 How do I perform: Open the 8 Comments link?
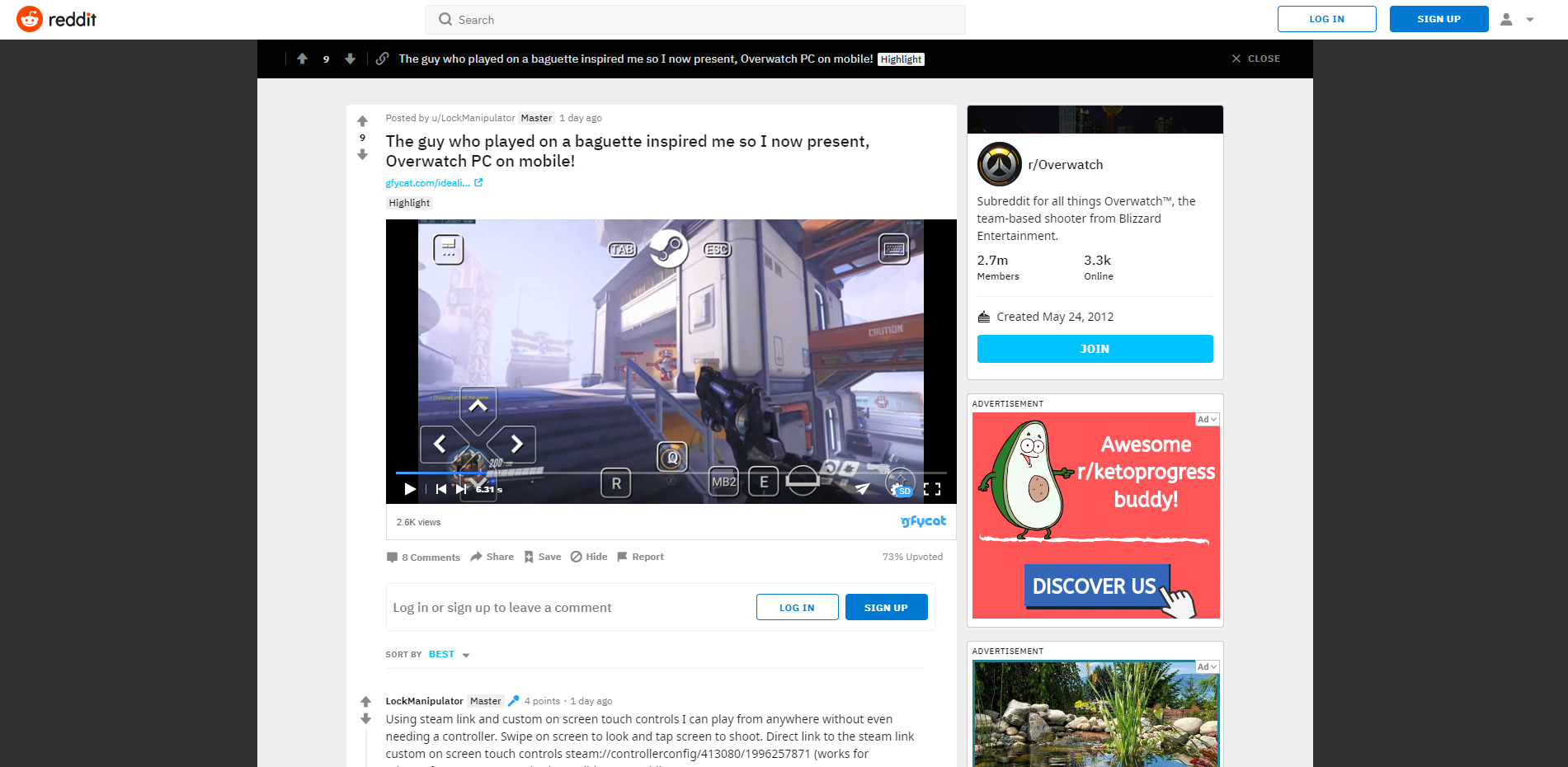(423, 558)
